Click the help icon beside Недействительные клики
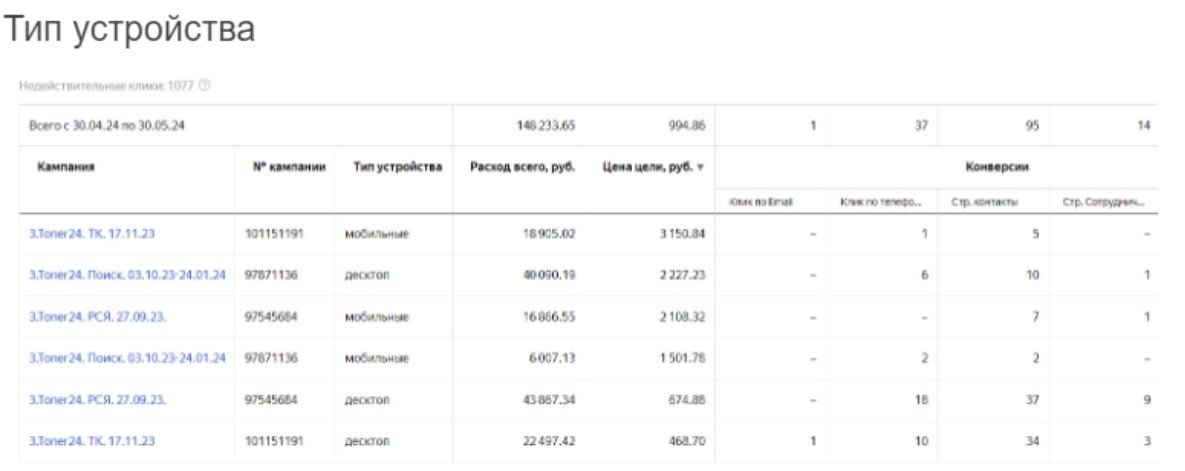 pyautogui.click(x=205, y=86)
